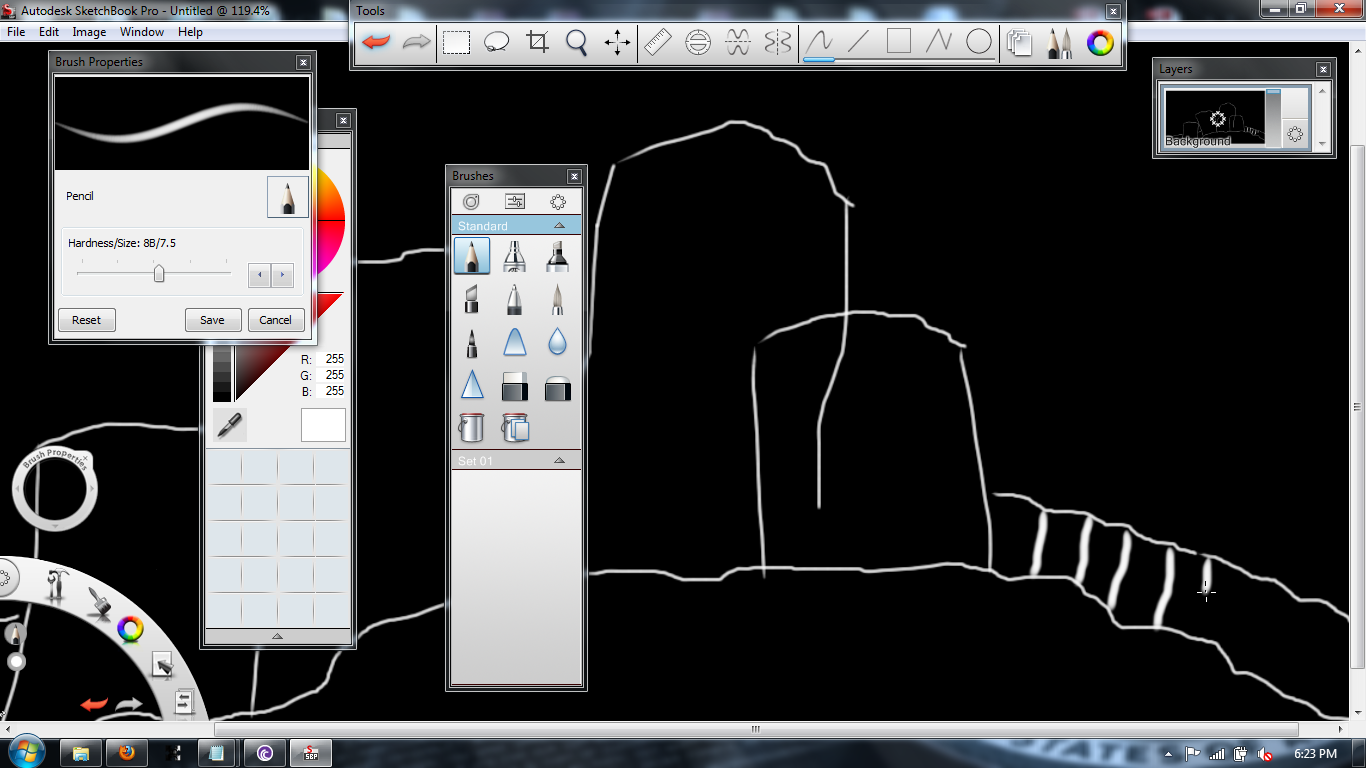Choose the Zoom magnifier tool
Viewport: 1366px width, 768px height.
click(577, 43)
